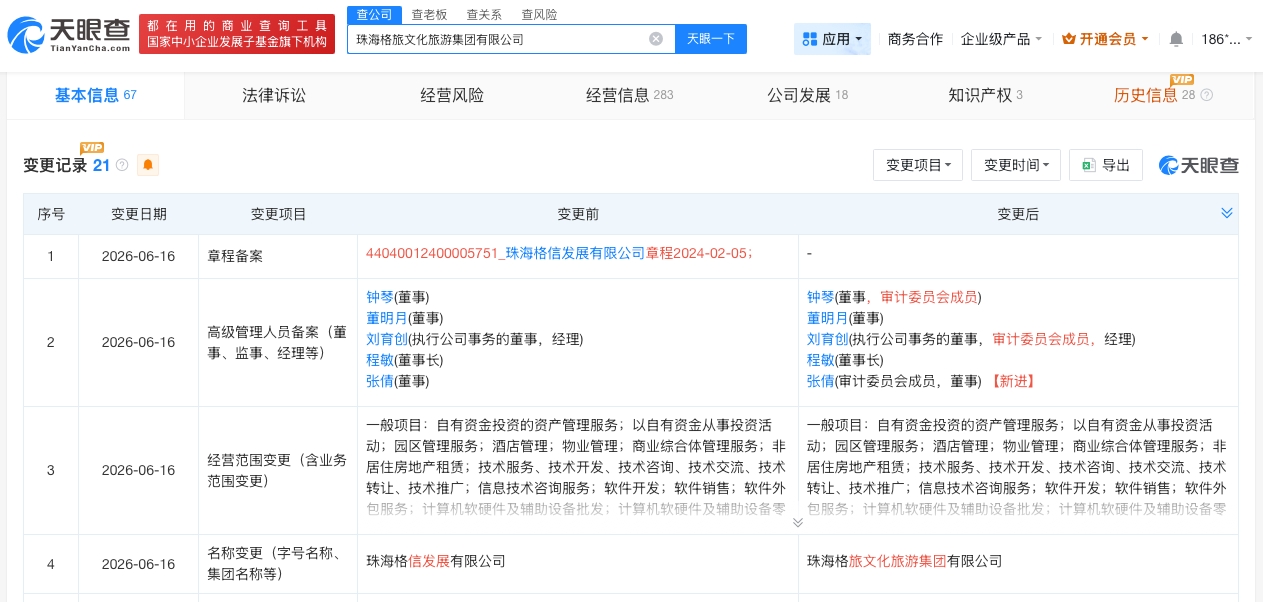Click the help icon next to 历史信息 28
The image size is (1263, 602).
click(x=1206, y=95)
